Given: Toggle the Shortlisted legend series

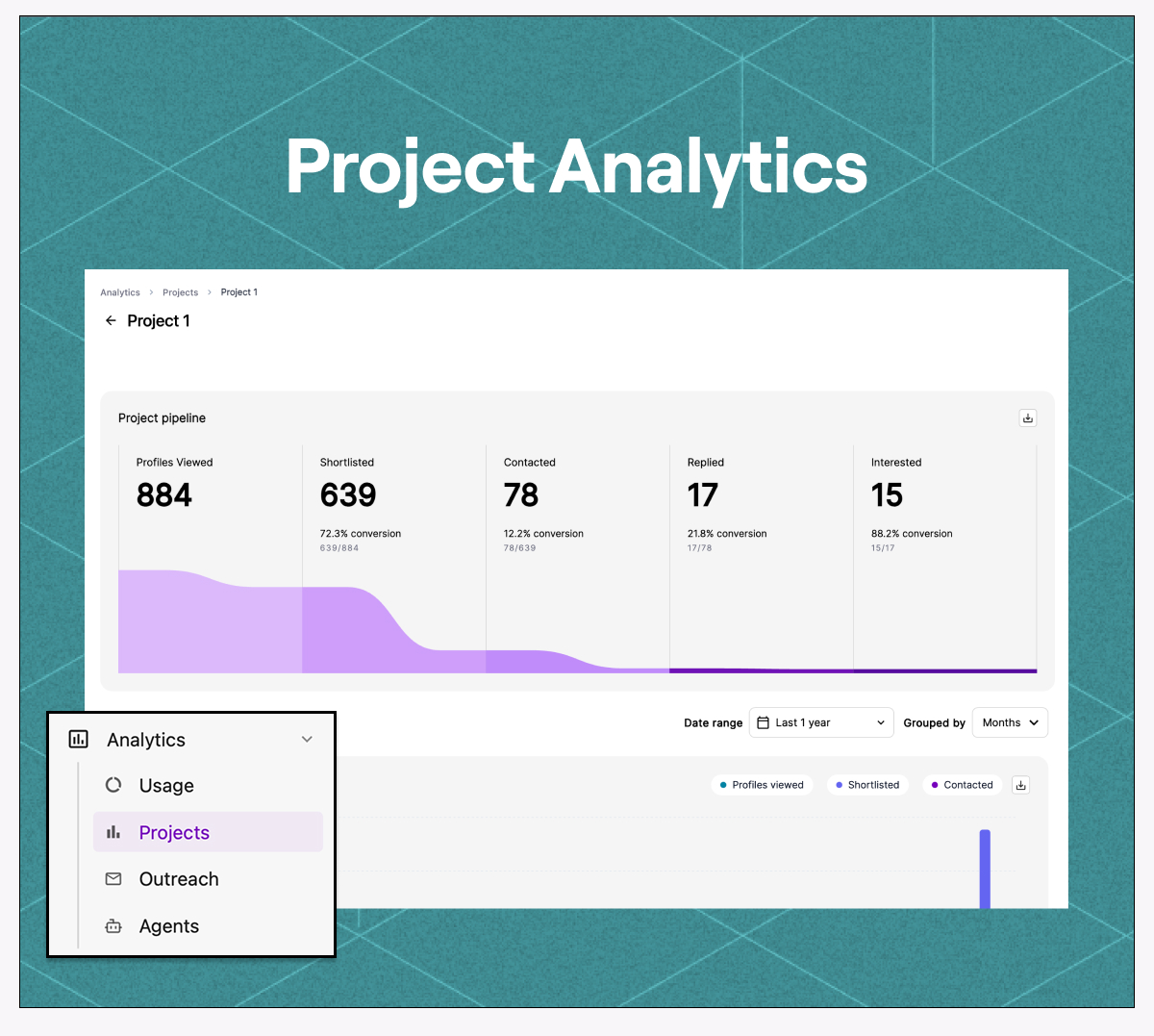Looking at the screenshot, I should pos(867,785).
